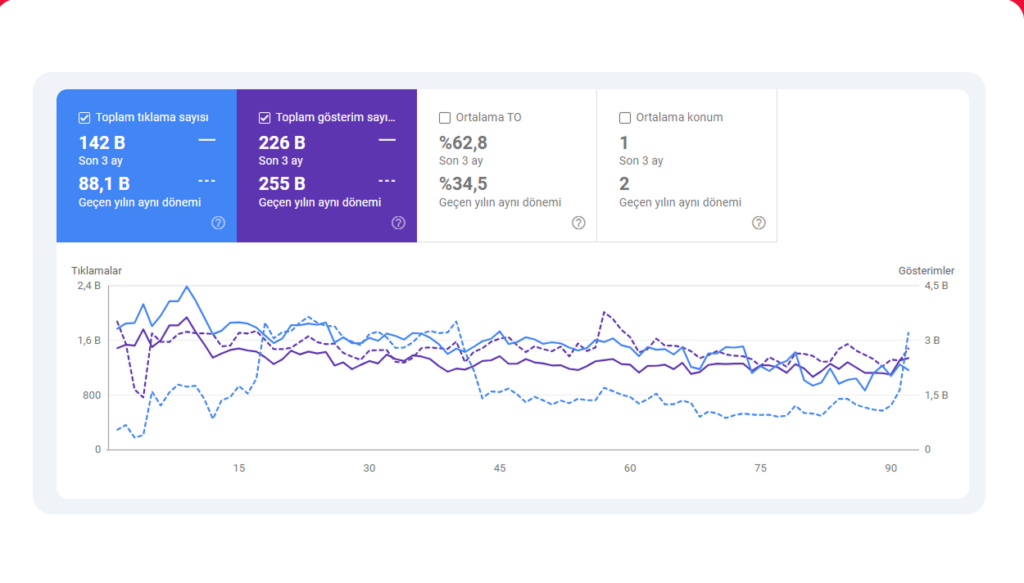Click the solid line legend on impressions card
The image size is (1024, 583).
point(387,140)
